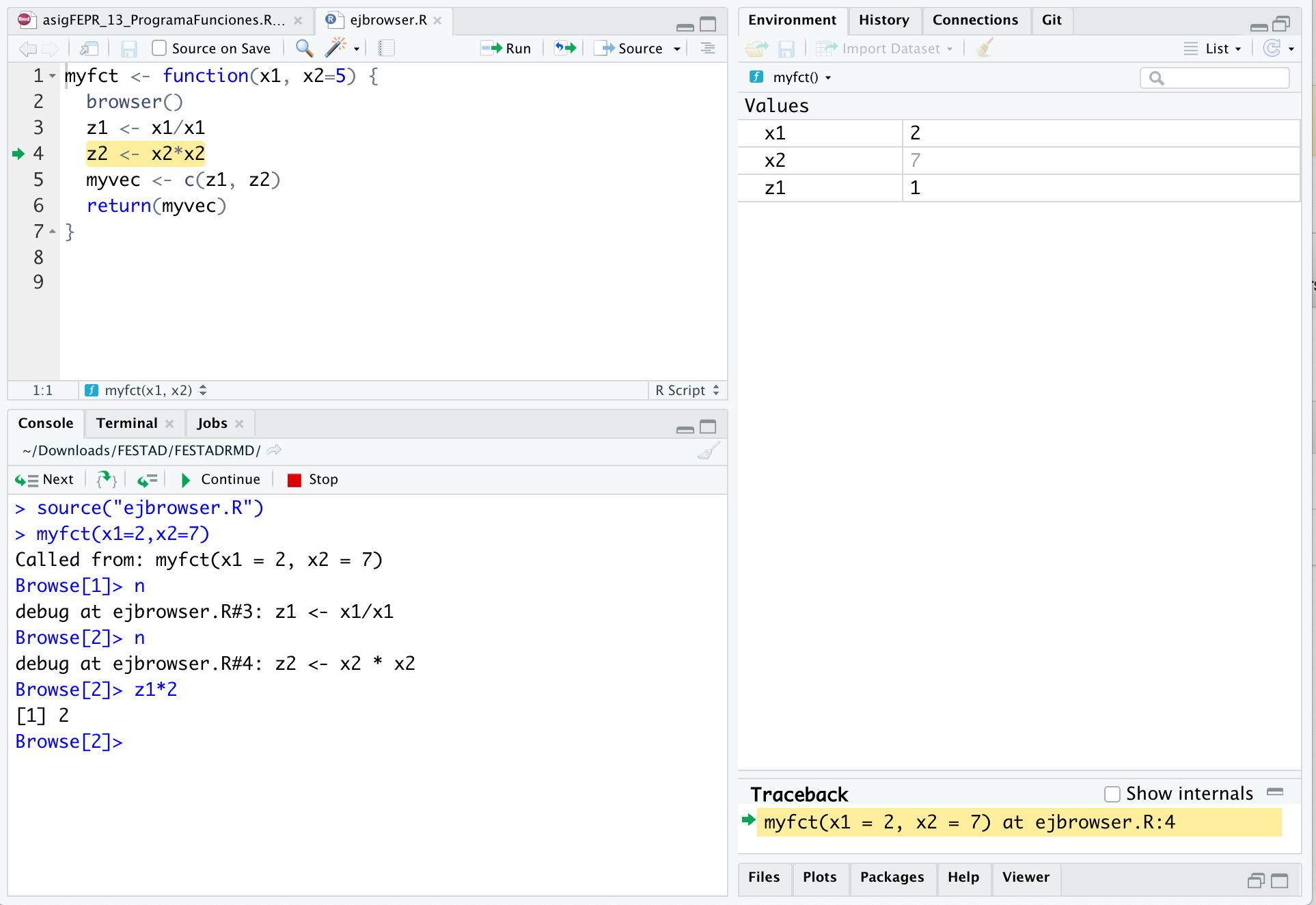Open the Viewer tab
1316x905 pixels.
(1025, 877)
